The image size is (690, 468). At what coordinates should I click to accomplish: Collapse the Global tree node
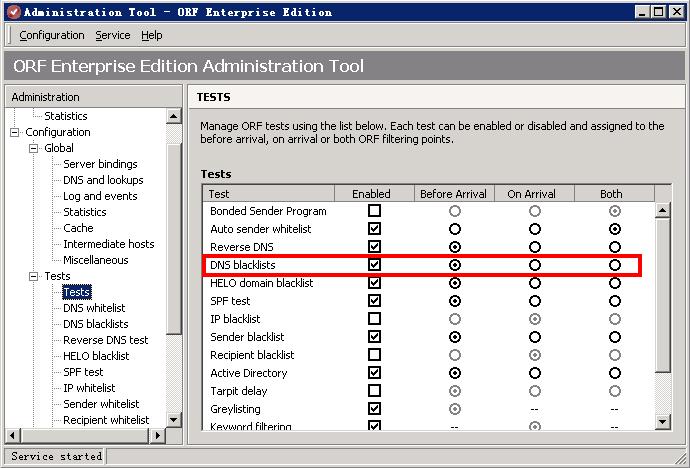coord(33,148)
